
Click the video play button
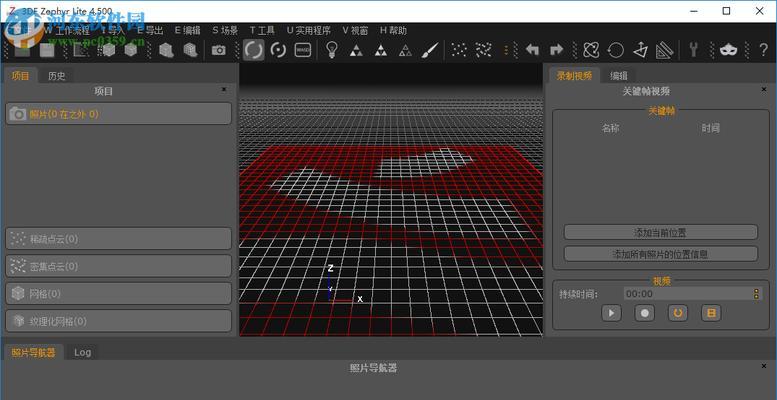point(611,313)
